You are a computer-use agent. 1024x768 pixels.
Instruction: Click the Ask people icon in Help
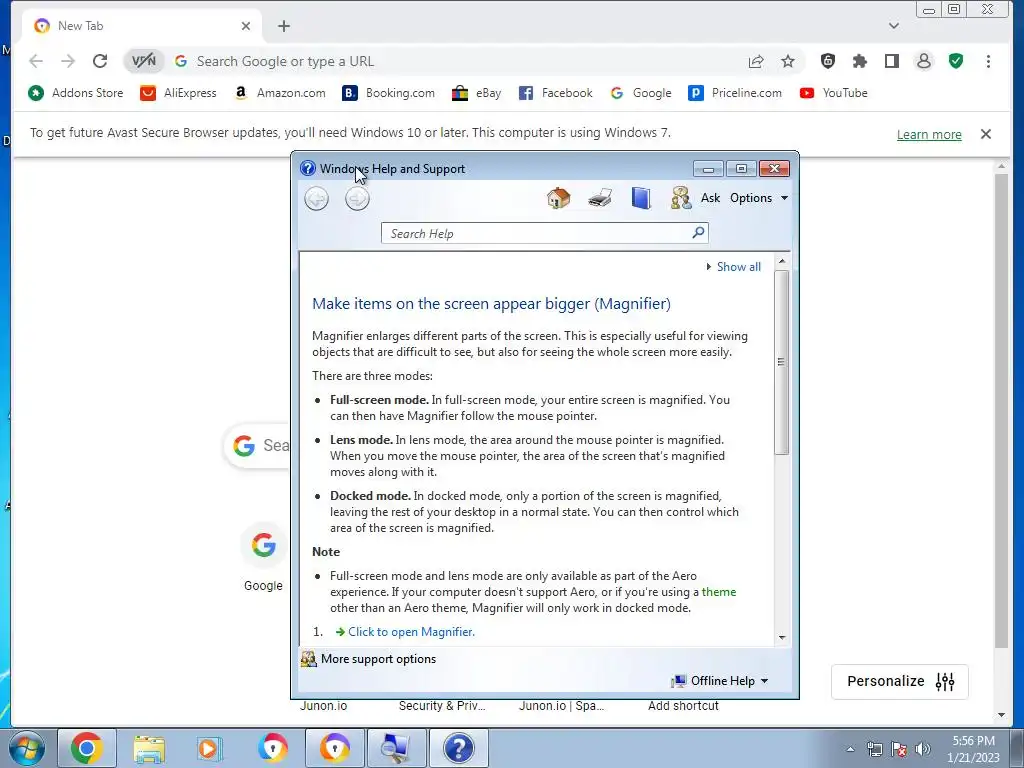point(680,198)
